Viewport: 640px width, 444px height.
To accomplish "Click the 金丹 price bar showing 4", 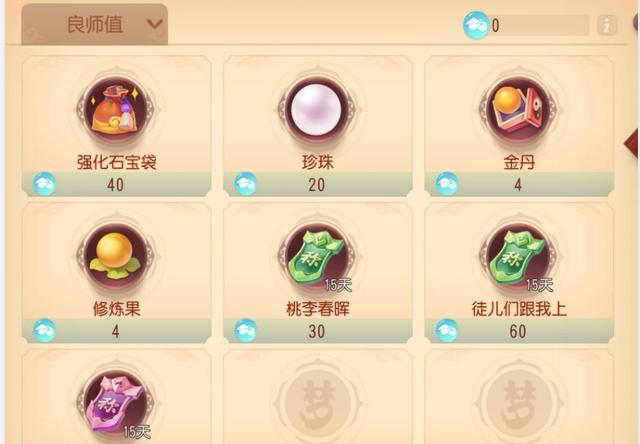I will pos(519,184).
